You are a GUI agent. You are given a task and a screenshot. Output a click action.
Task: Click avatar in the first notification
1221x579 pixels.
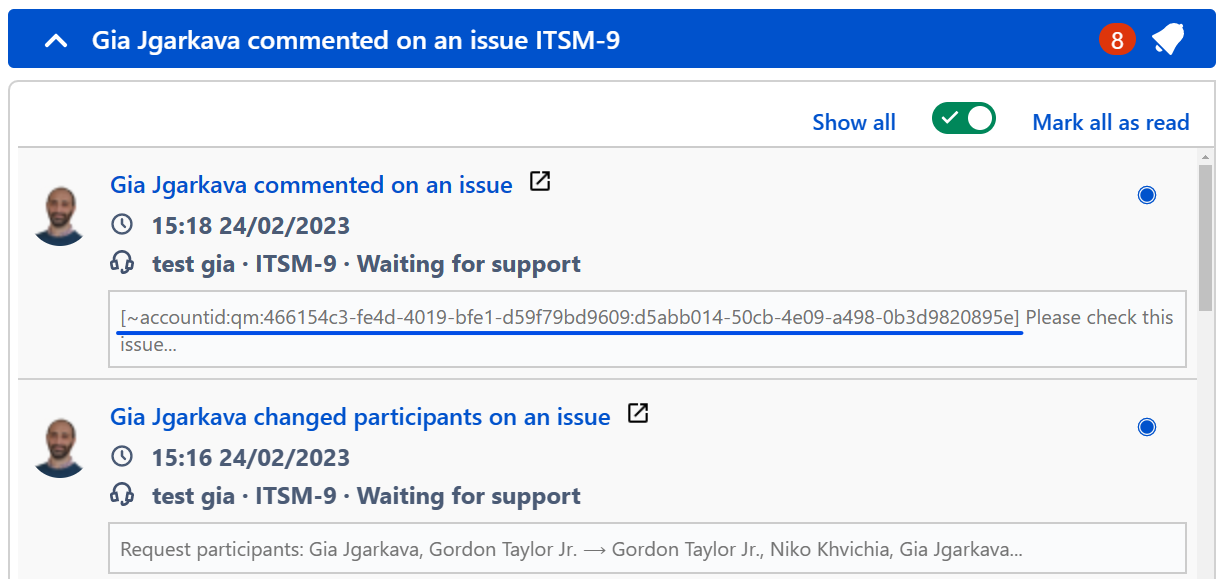60,216
